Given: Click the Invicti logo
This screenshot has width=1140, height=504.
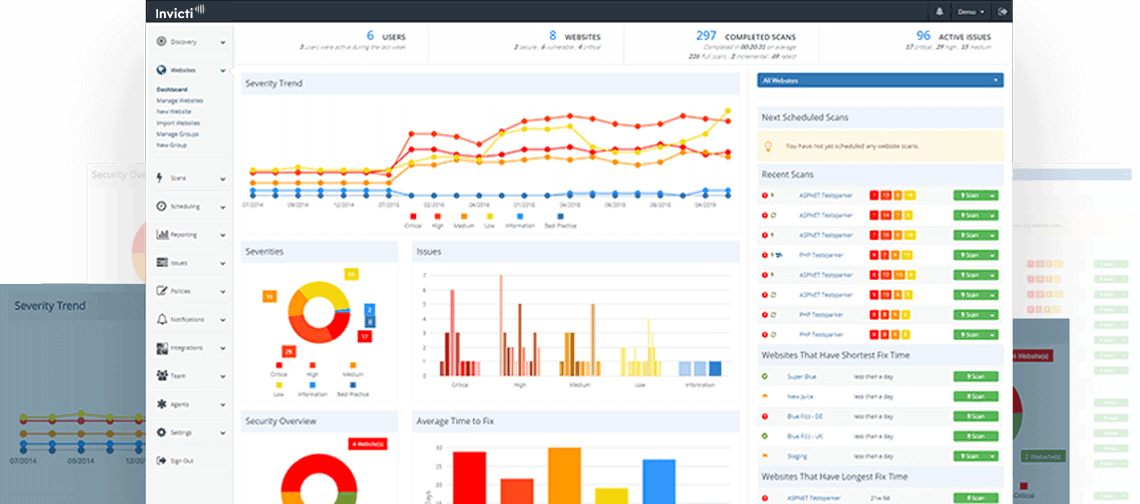Looking at the screenshot, I should (x=180, y=12).
